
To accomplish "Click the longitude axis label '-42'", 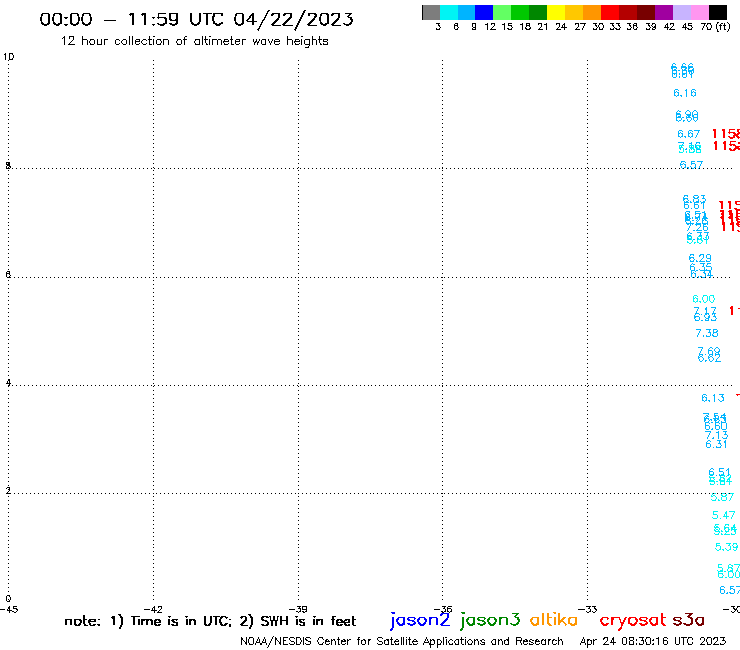I will (x=153, y=609).
